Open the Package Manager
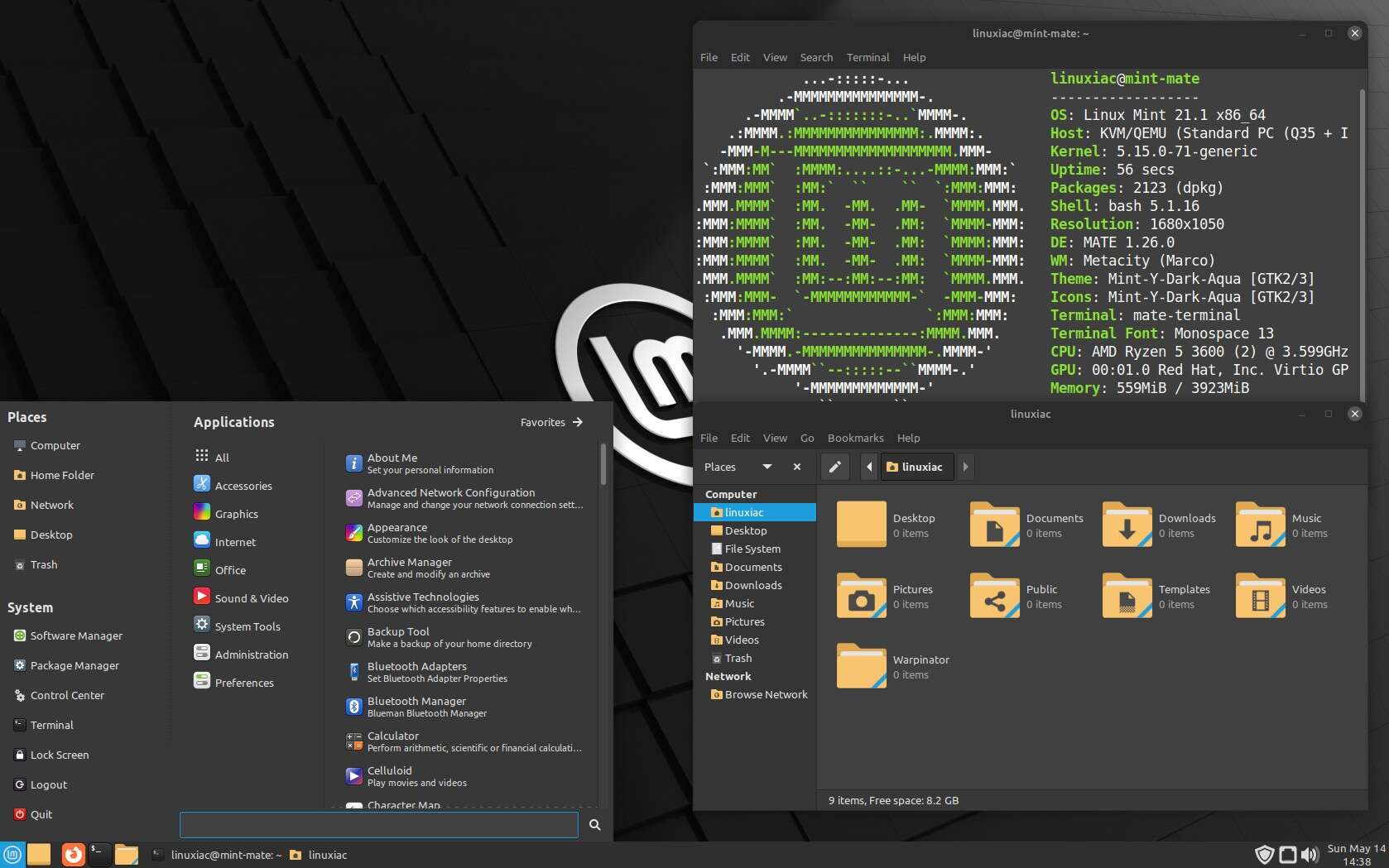Image resolution: width=1389 pixels, height=868 pixels. (75, 665)
